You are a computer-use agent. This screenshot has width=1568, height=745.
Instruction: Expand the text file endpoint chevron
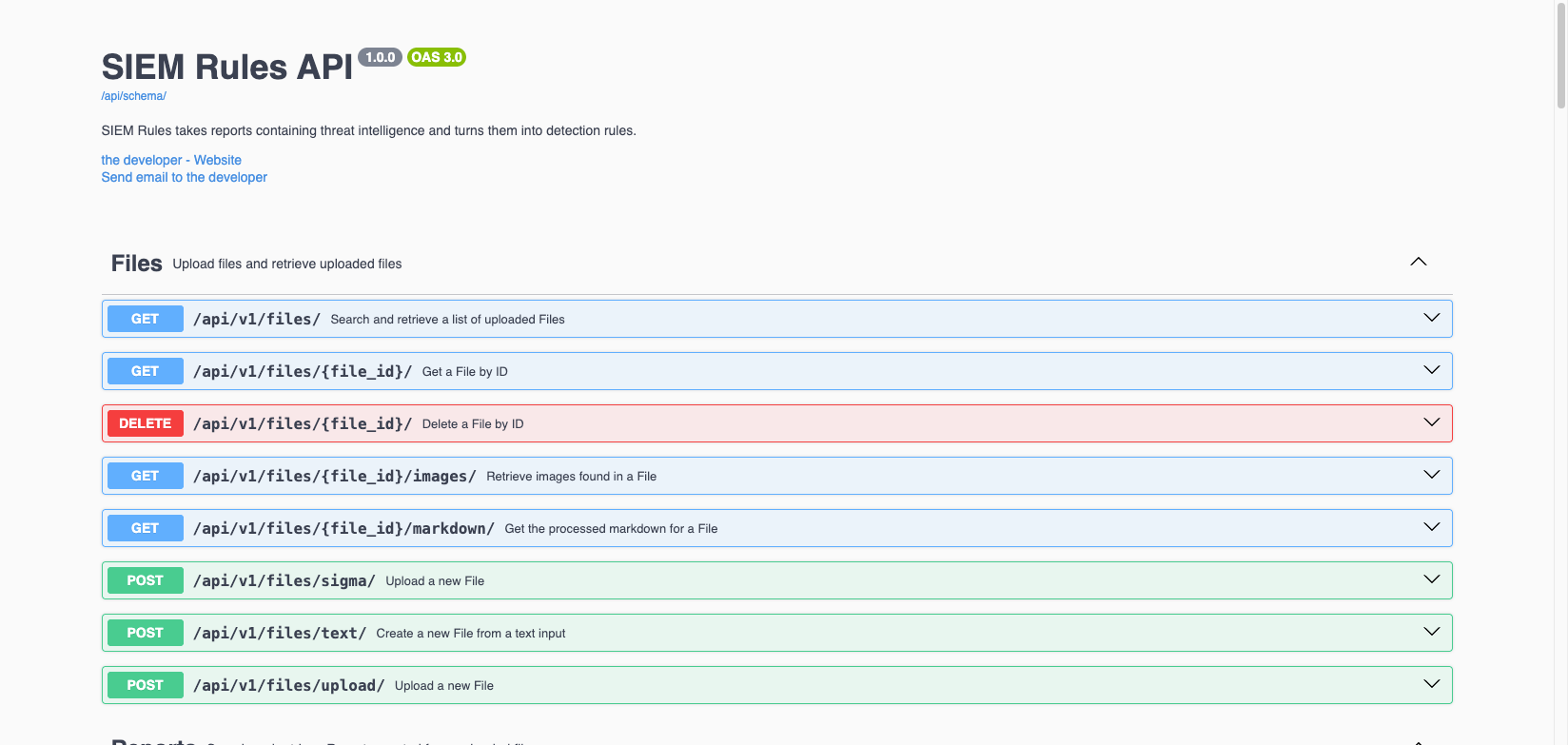[x=1431, y=632]
